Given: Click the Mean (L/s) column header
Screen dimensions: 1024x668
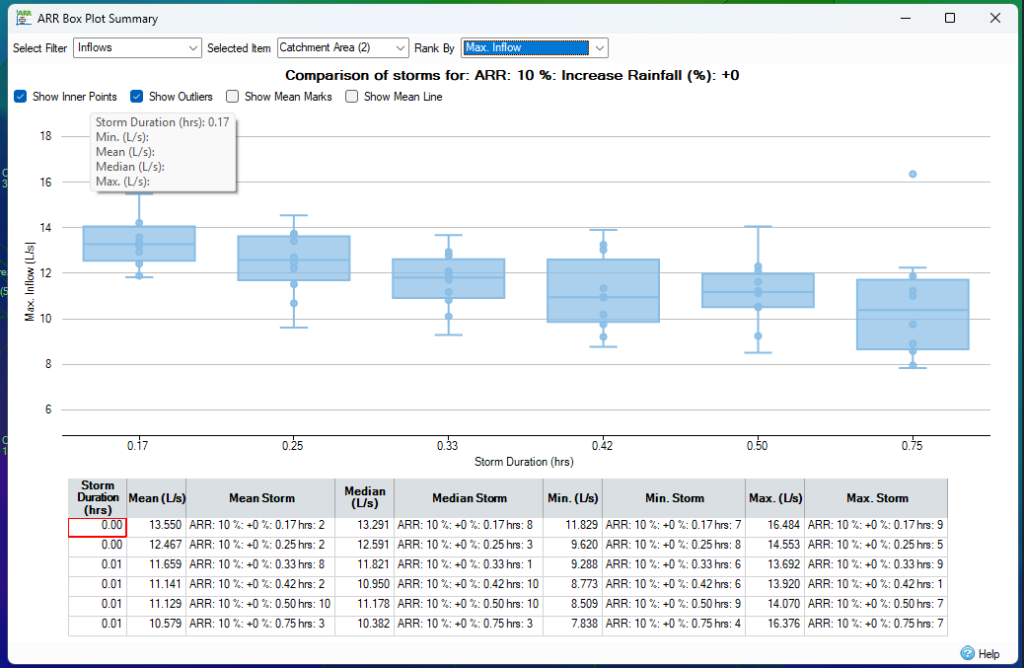Looking at the screenshot, I should pos(156,497).
